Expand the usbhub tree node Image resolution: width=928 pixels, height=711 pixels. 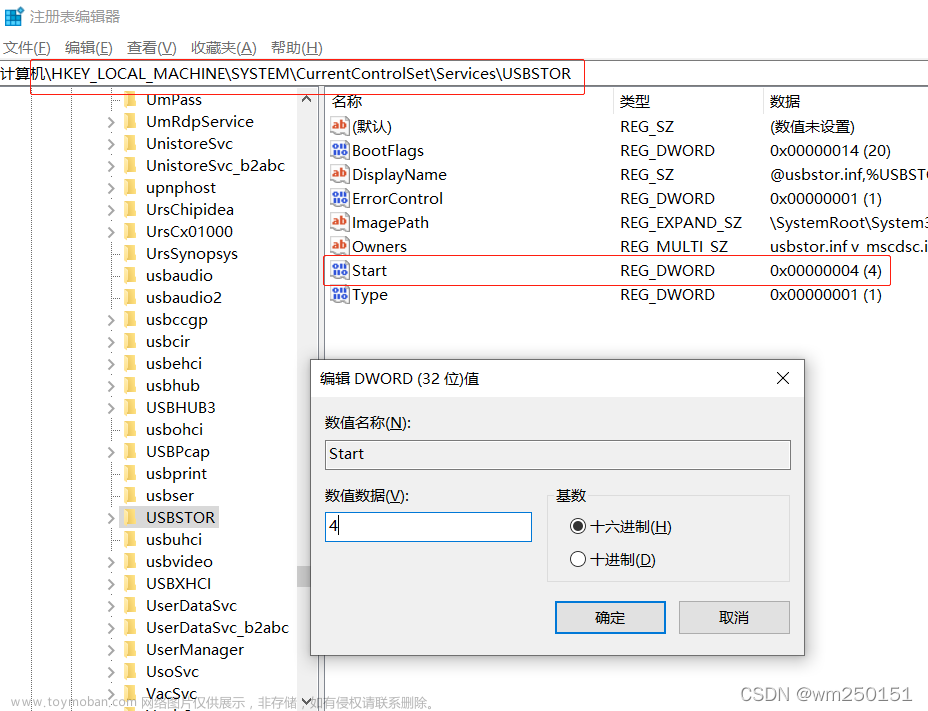point(111,386)
